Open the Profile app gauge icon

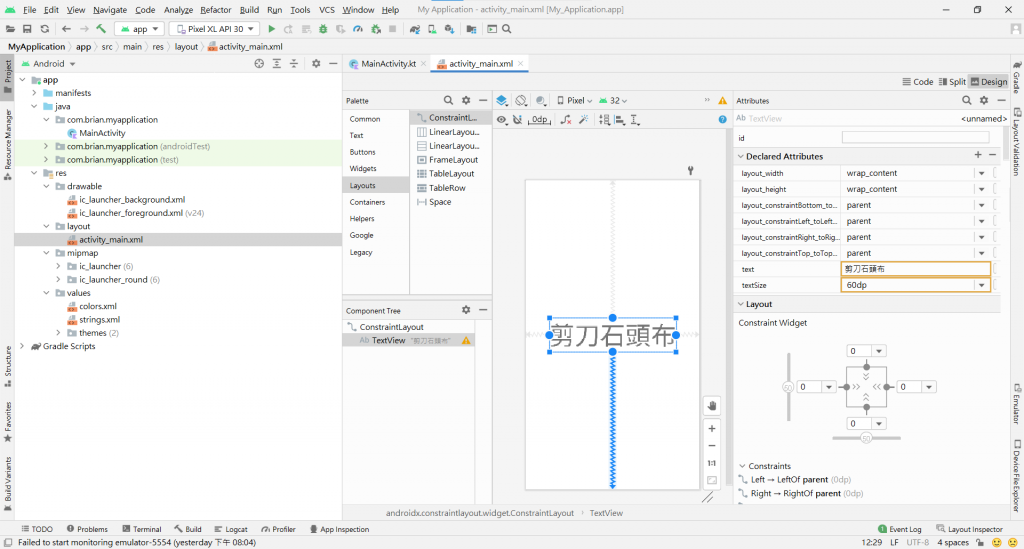pos(358,29)
